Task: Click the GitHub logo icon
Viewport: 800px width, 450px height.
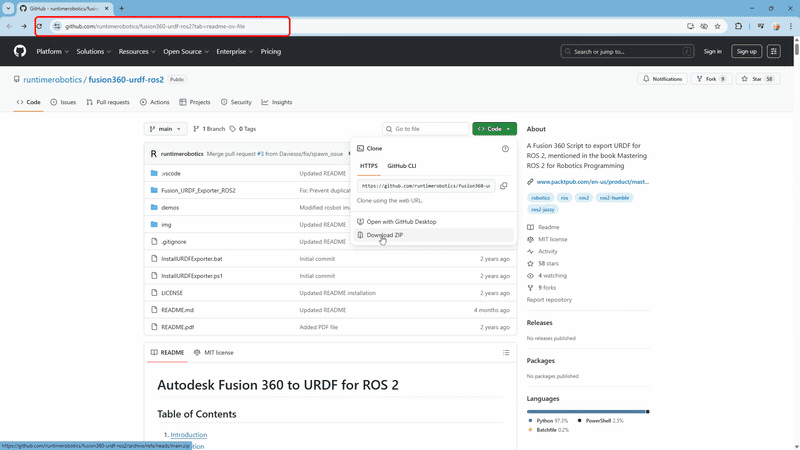Action: [x=20, y=51]
